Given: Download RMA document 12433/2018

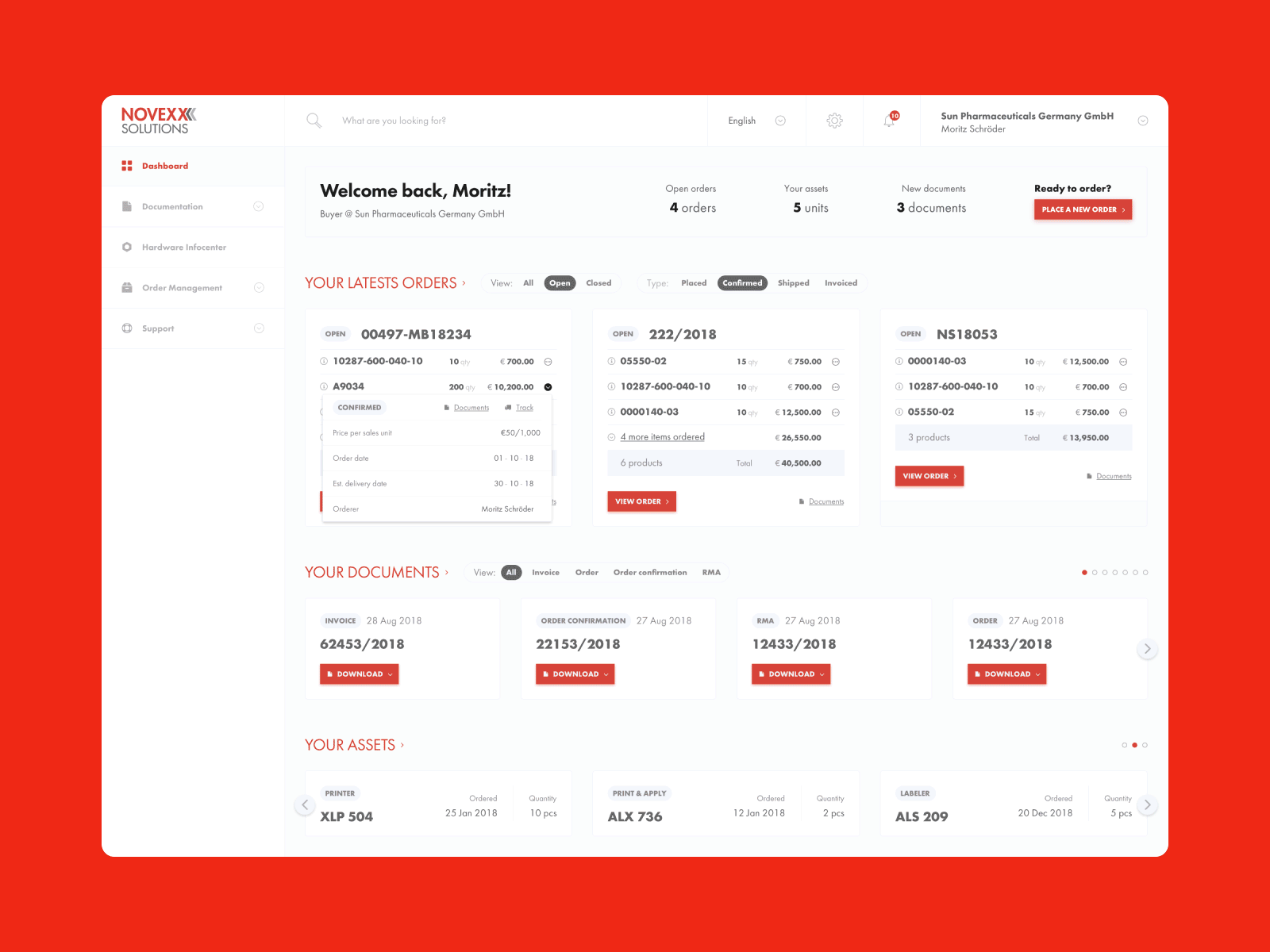Looking at the screenshot, I should [791, 674].
